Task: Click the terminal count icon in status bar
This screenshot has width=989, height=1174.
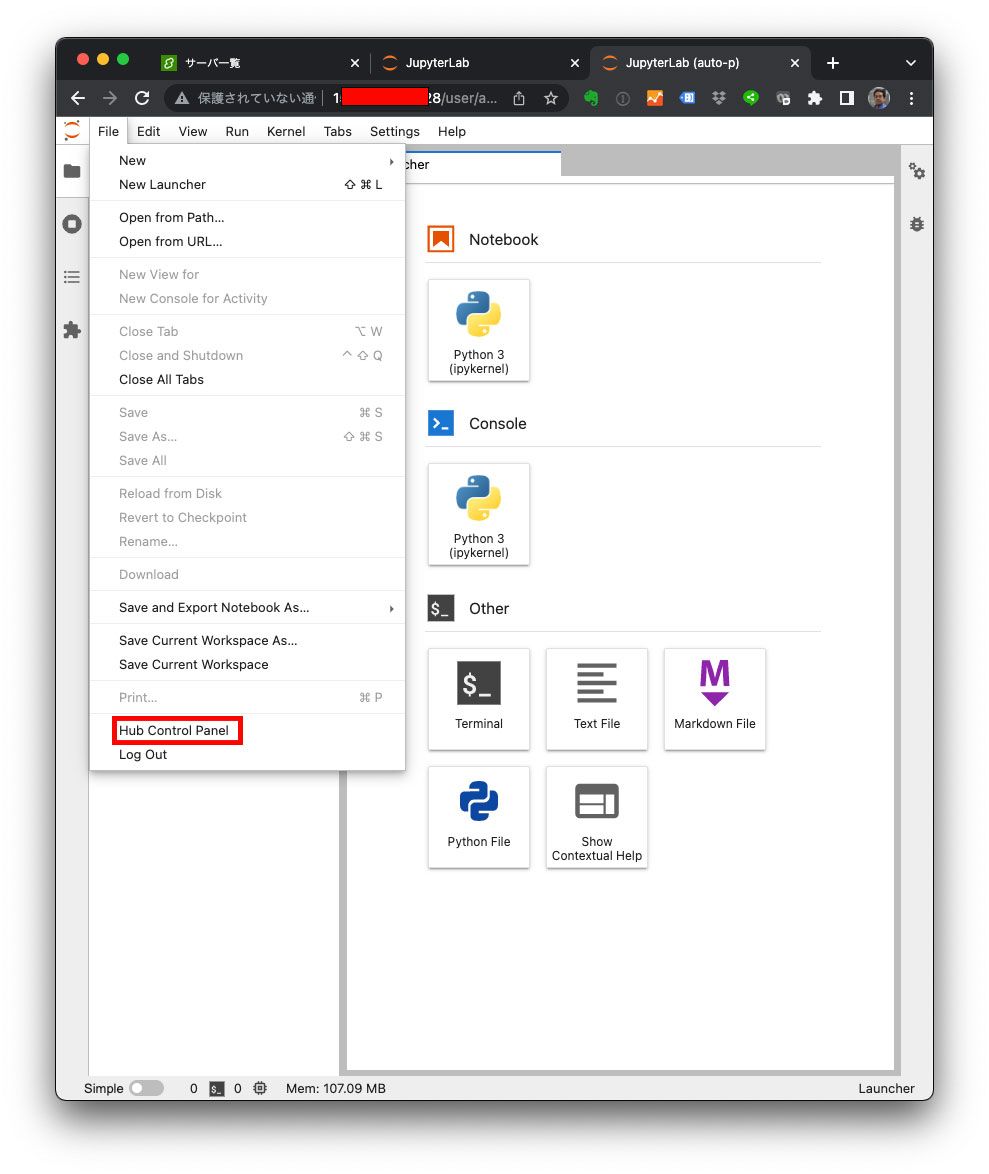Action: point(216,1089)
